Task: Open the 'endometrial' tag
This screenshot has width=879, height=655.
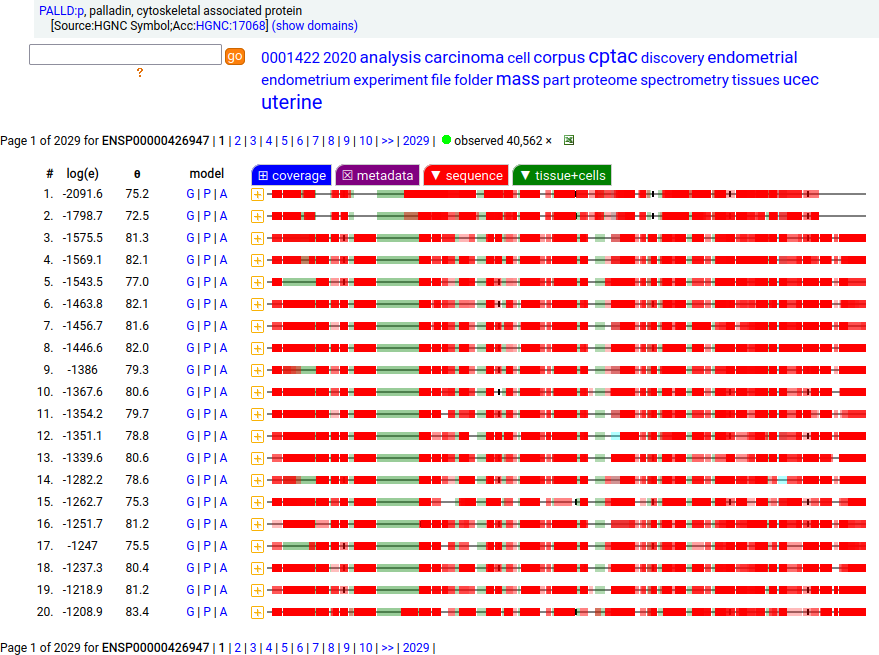Action: point(752,58)
